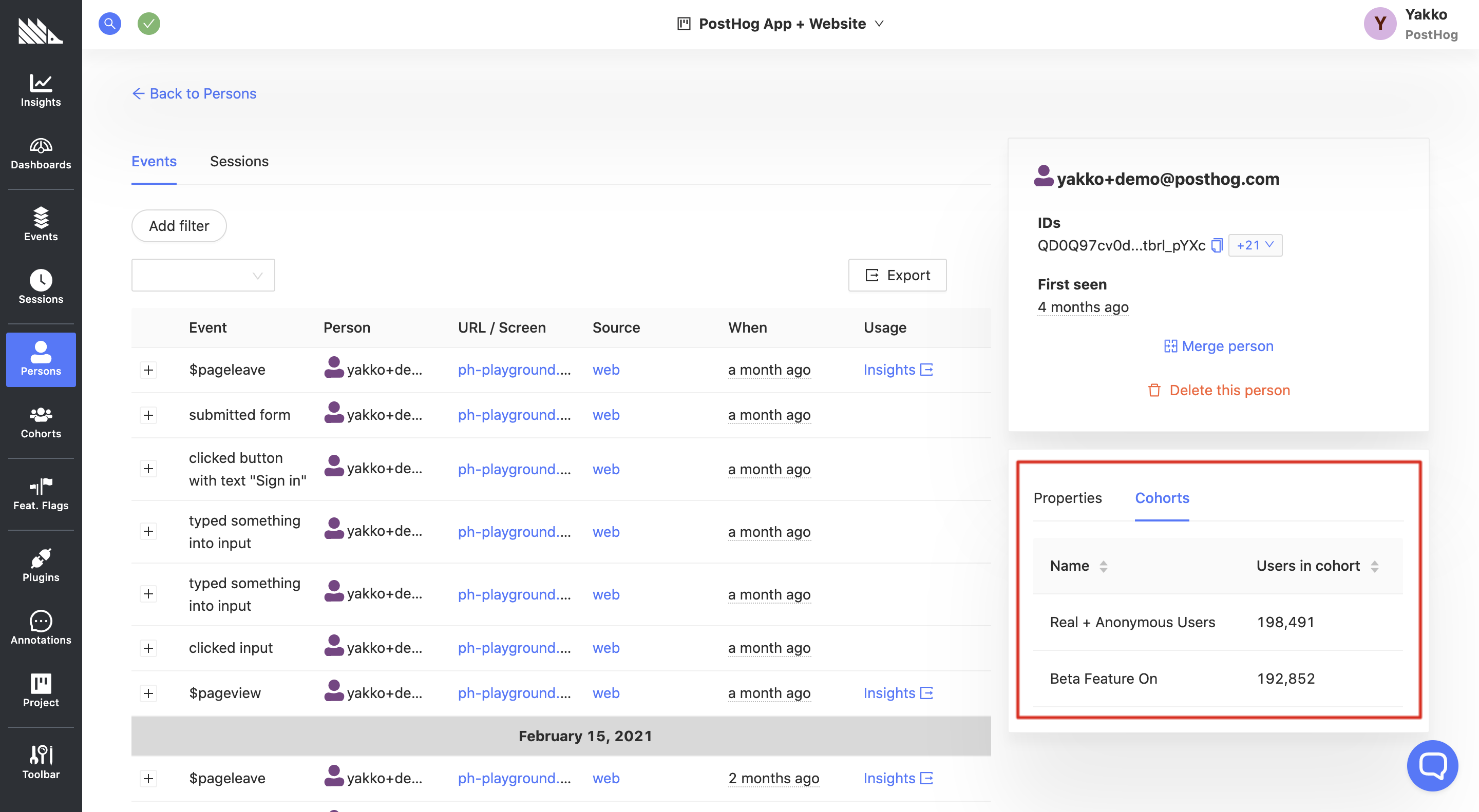This screenshot has height=812, width=1479.
Task: Expand the clicked input event row
Action: pos(149,648)
